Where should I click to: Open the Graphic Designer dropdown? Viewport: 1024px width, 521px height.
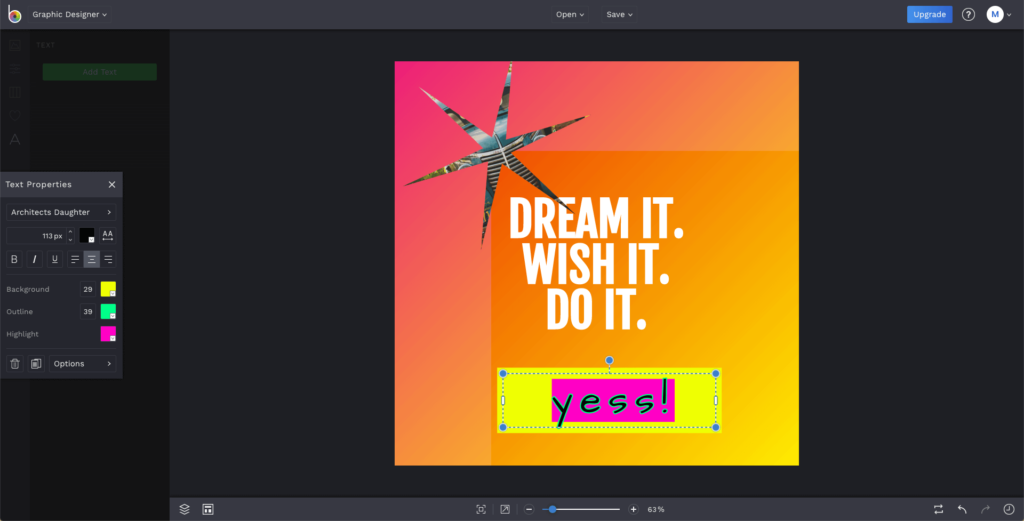70,15
